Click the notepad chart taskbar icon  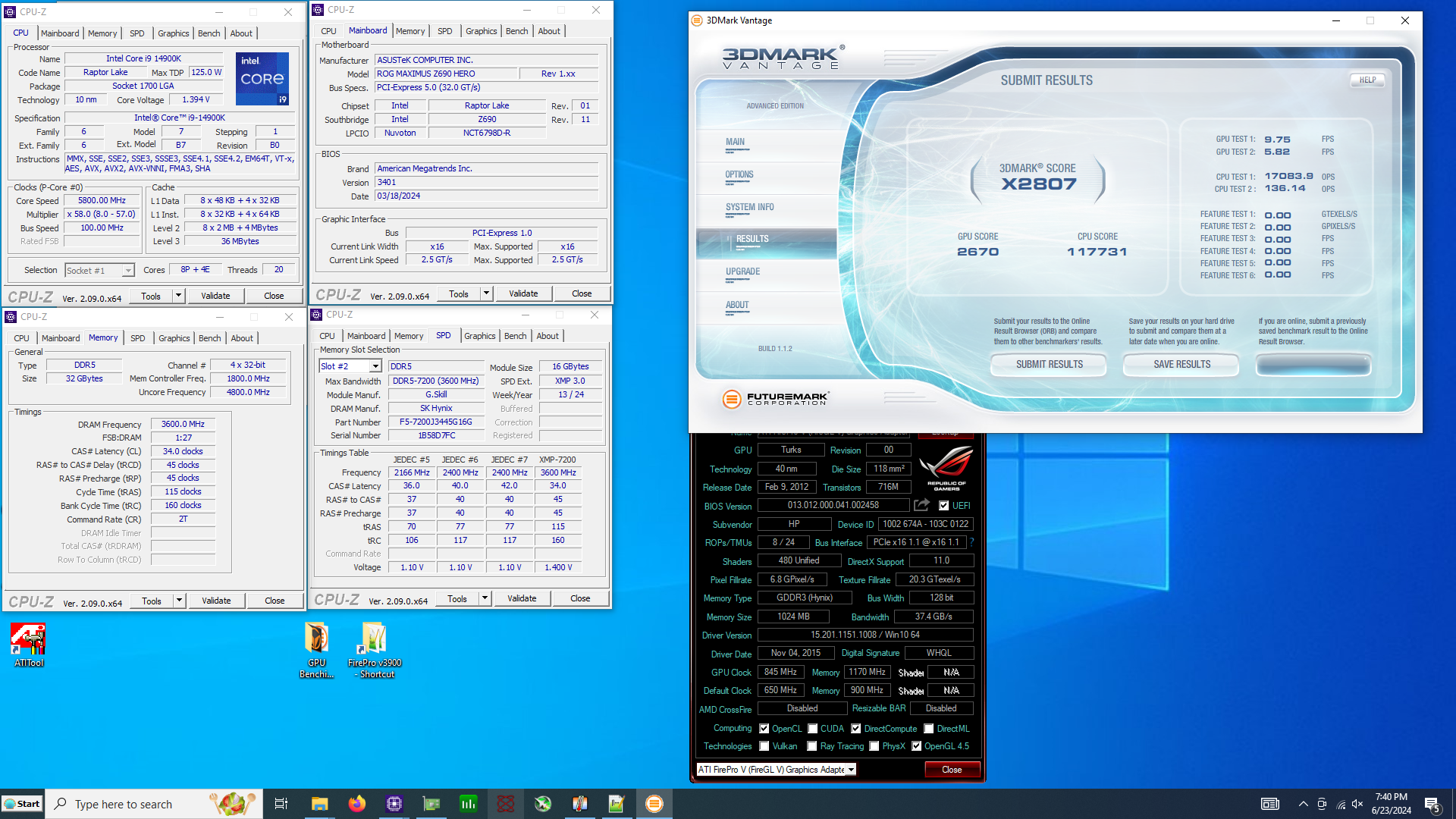617,804
